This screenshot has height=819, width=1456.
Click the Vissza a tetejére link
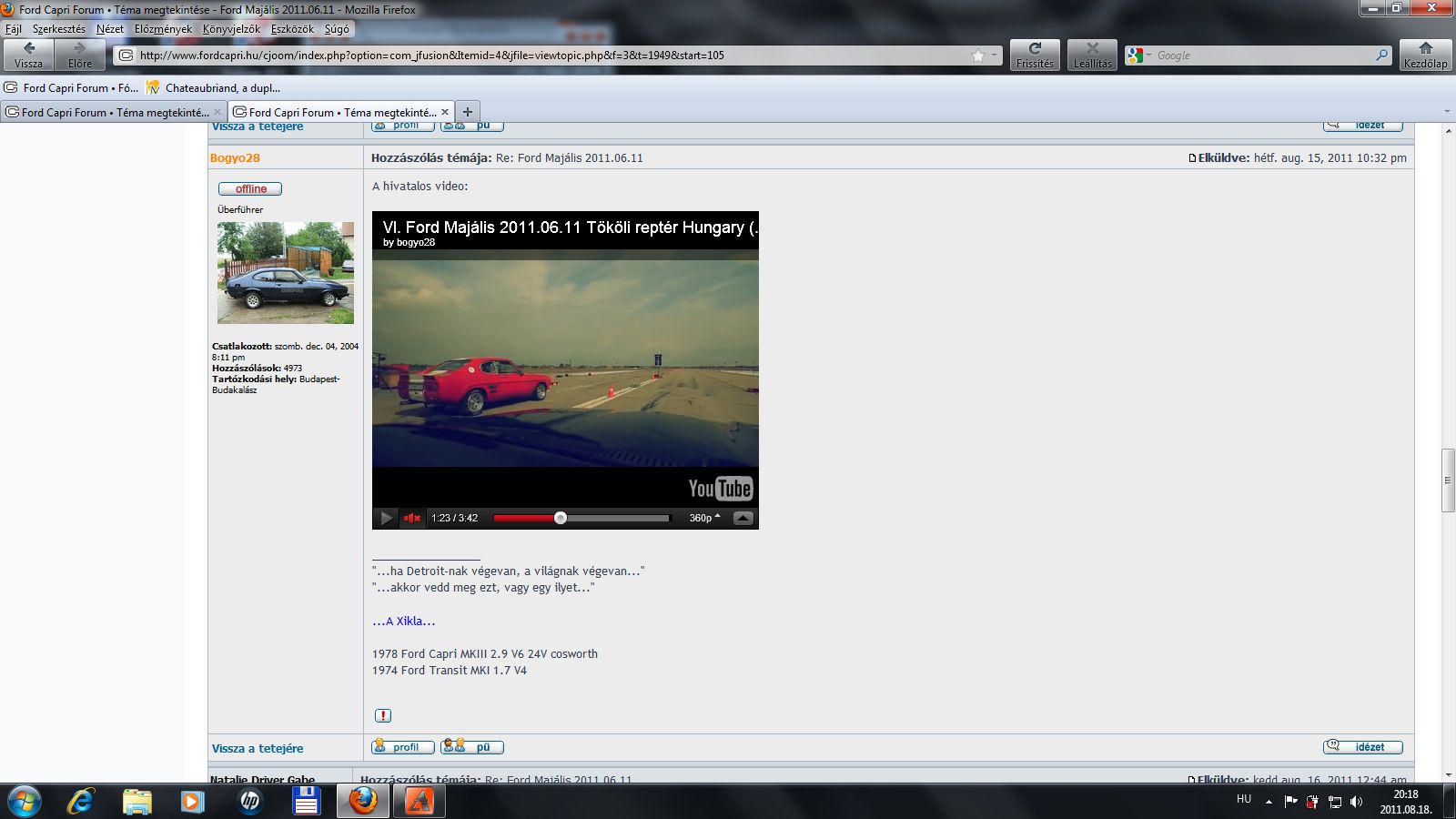258,748
